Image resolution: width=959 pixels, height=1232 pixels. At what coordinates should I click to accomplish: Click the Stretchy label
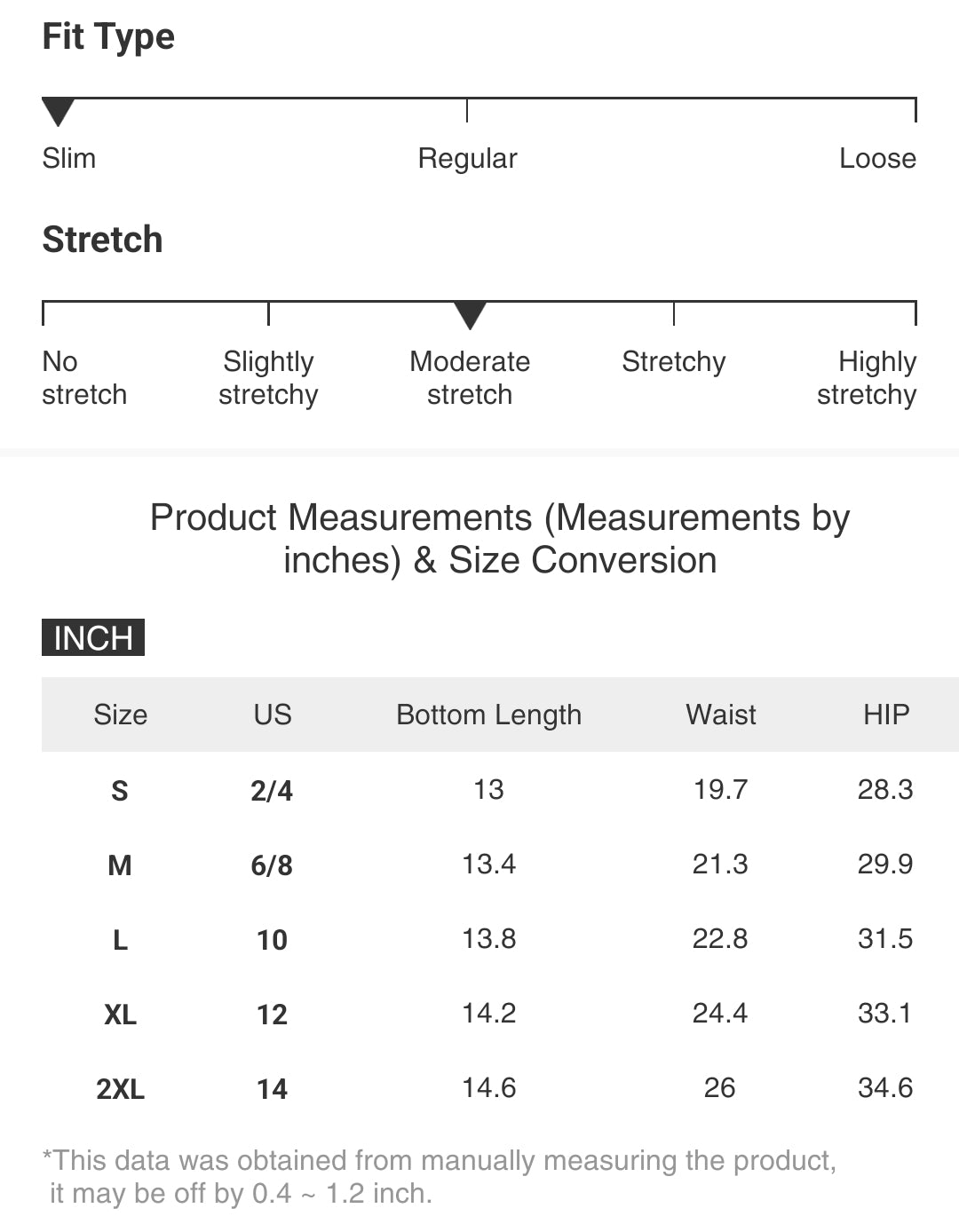(673, 362)
